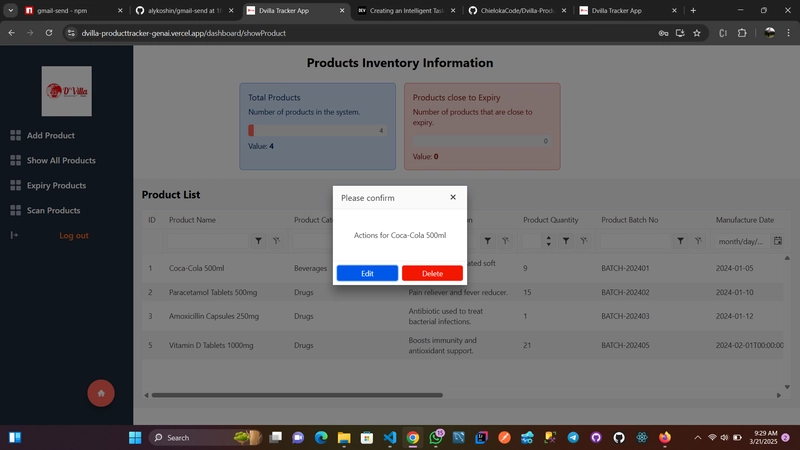Switch to alykoshin/gmail-send GitHub tab
This screenshot has width=800, height=450.
click(x=185, y=10)
